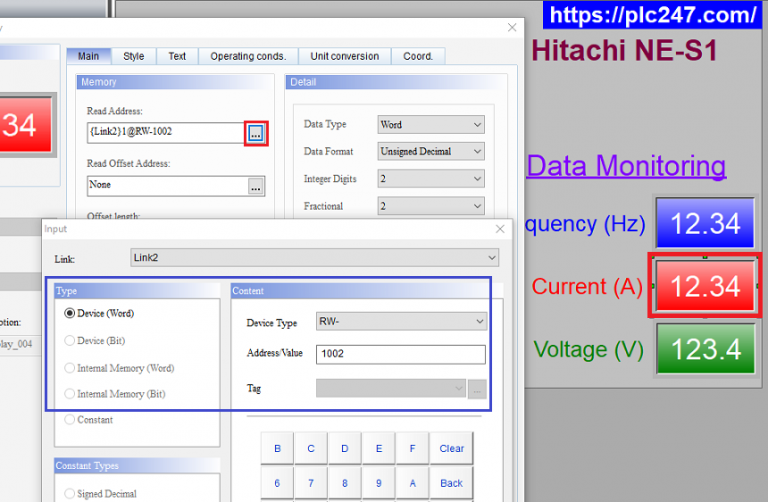Click keypad button 6

[x=277, y=483]
